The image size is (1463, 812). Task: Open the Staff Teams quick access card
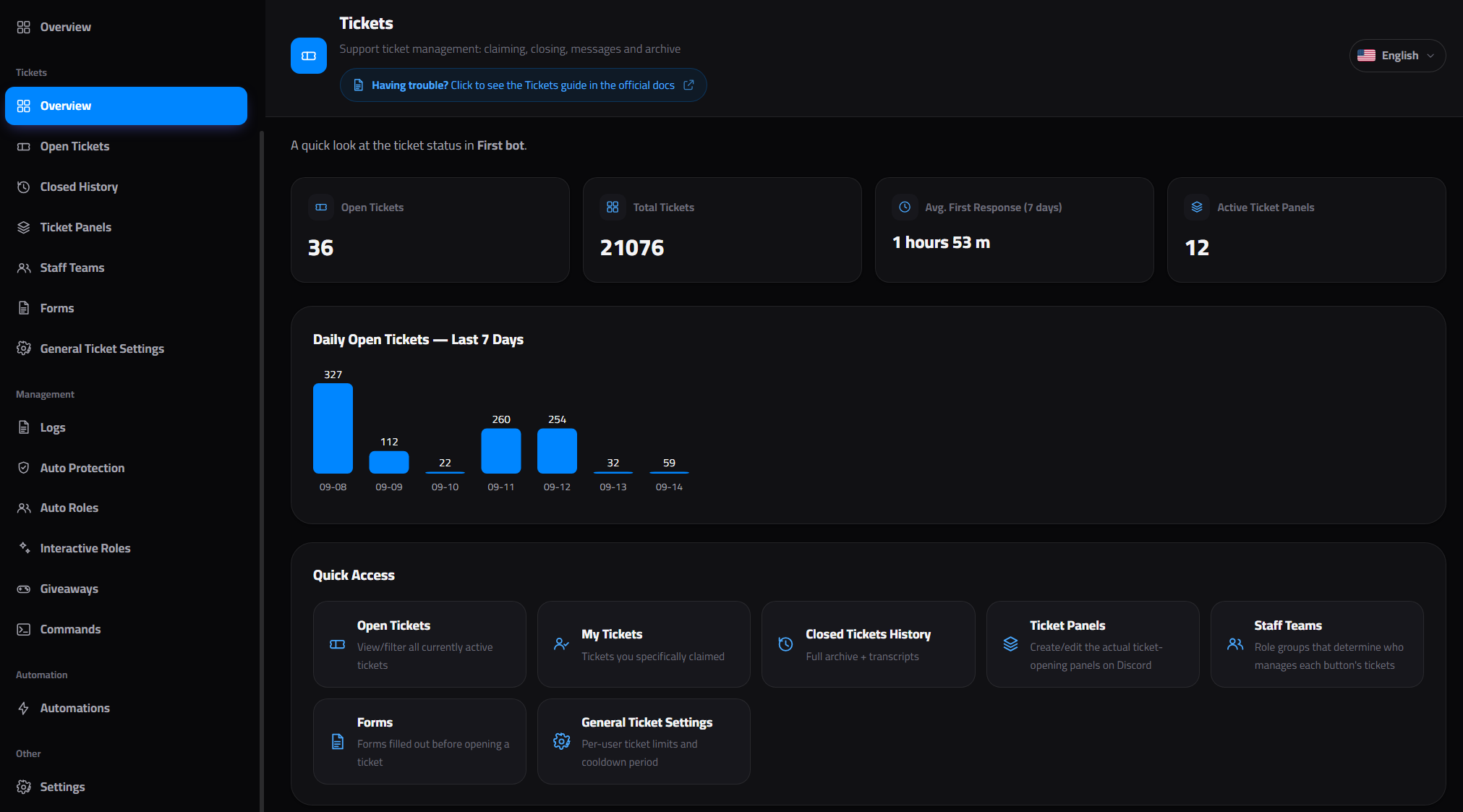click(x=1317, y=644)
